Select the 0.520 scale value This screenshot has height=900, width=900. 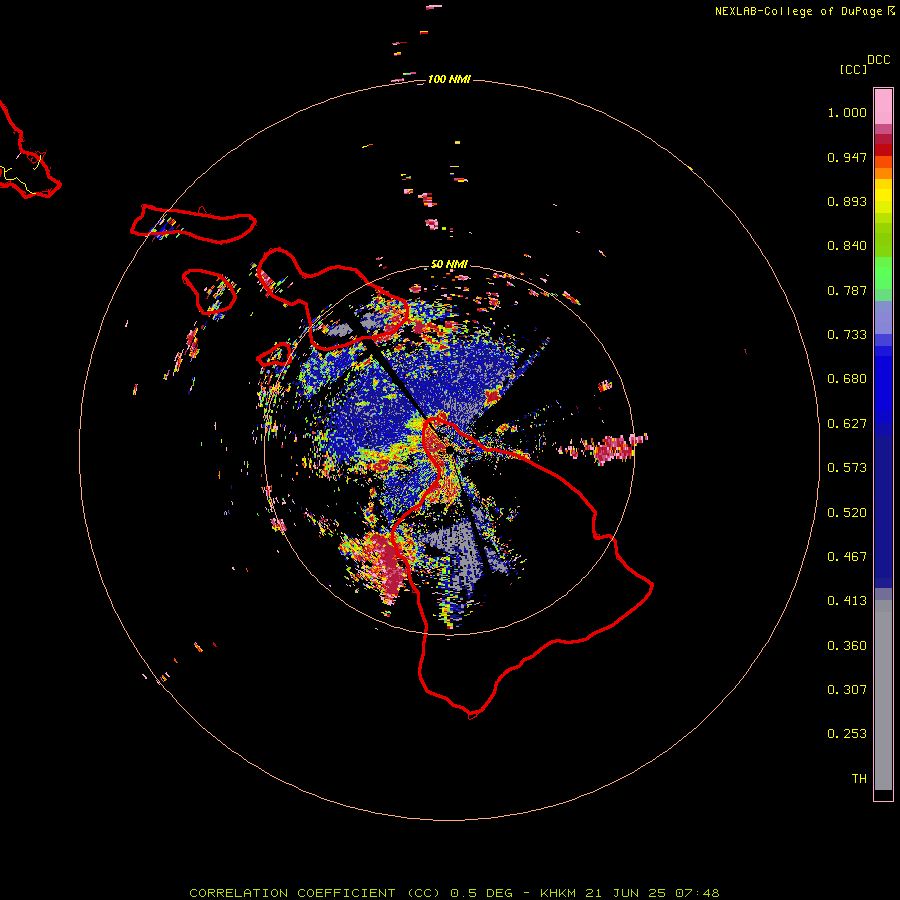(x=847, y=513)
